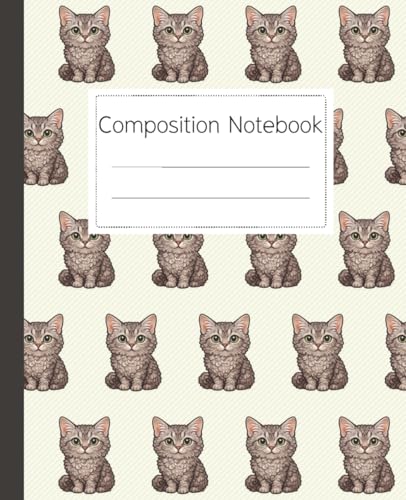This screenshot has width=406, height=500.
Task: Select the second kitten in the bottom row
Action: 180,455
